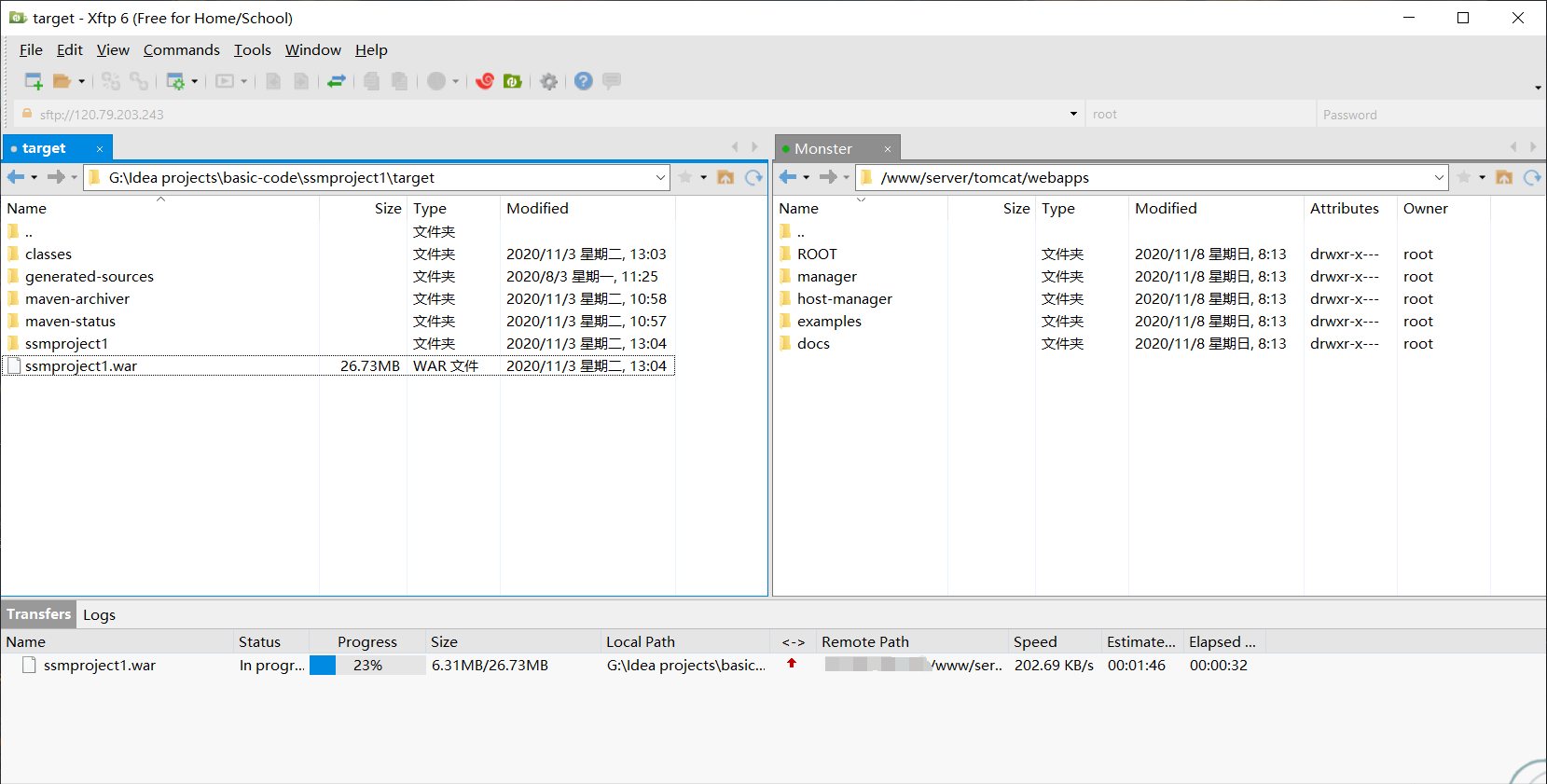Click the root username field
This screenshot has height=784, width=1547.
pos(1201,115)
